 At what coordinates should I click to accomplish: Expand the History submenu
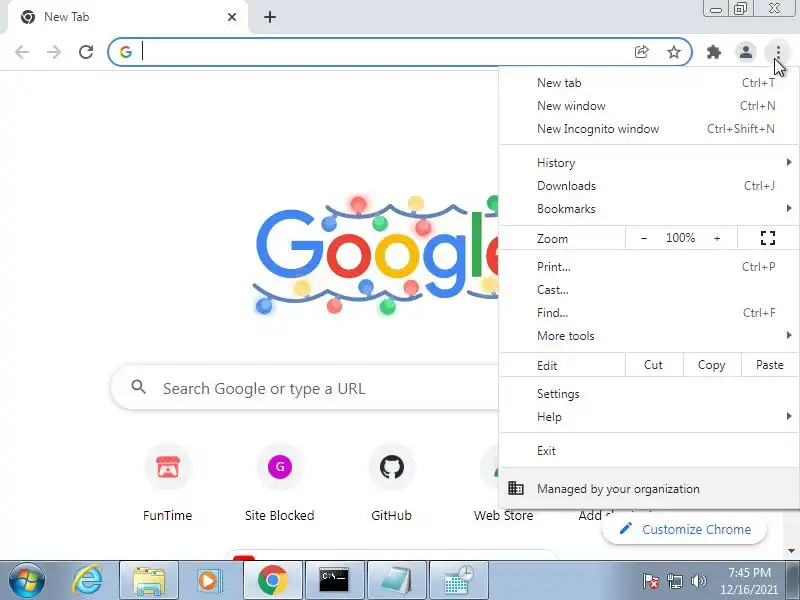pos(649,163)
